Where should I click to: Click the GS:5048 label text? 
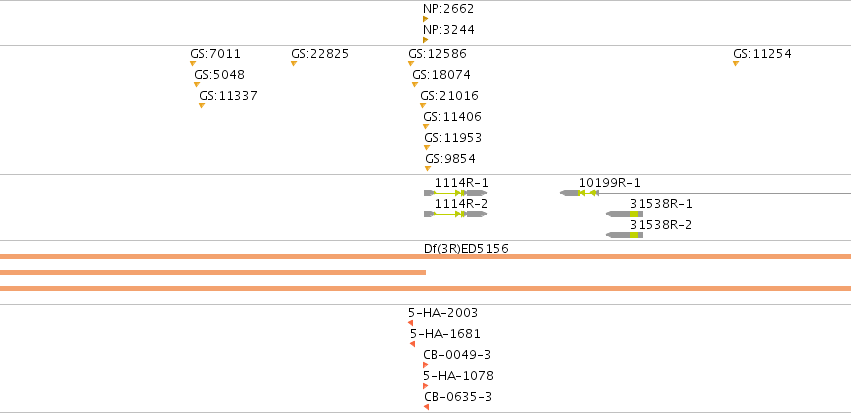coord(220,75)
